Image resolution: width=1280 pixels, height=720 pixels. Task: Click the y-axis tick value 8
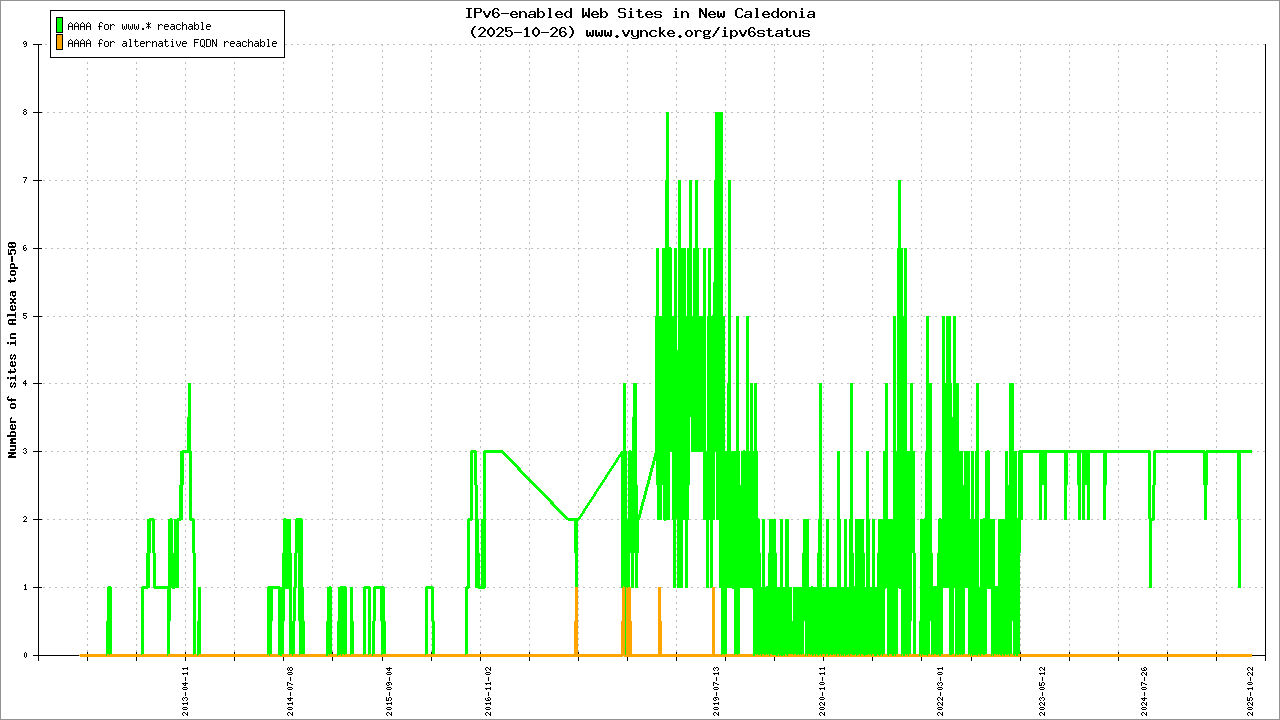click(x=38, y=112)
